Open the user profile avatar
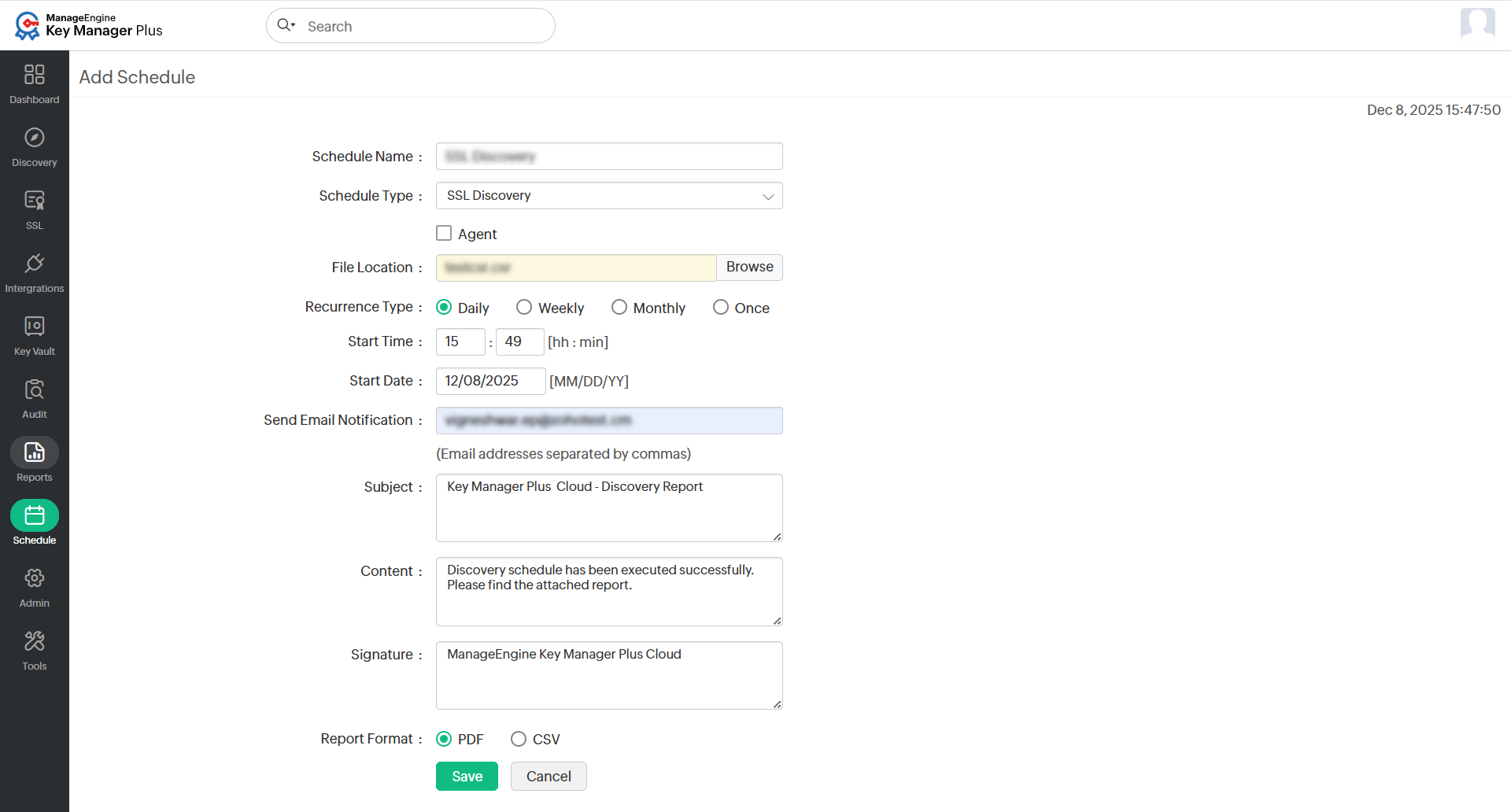 pos(1477,24)
